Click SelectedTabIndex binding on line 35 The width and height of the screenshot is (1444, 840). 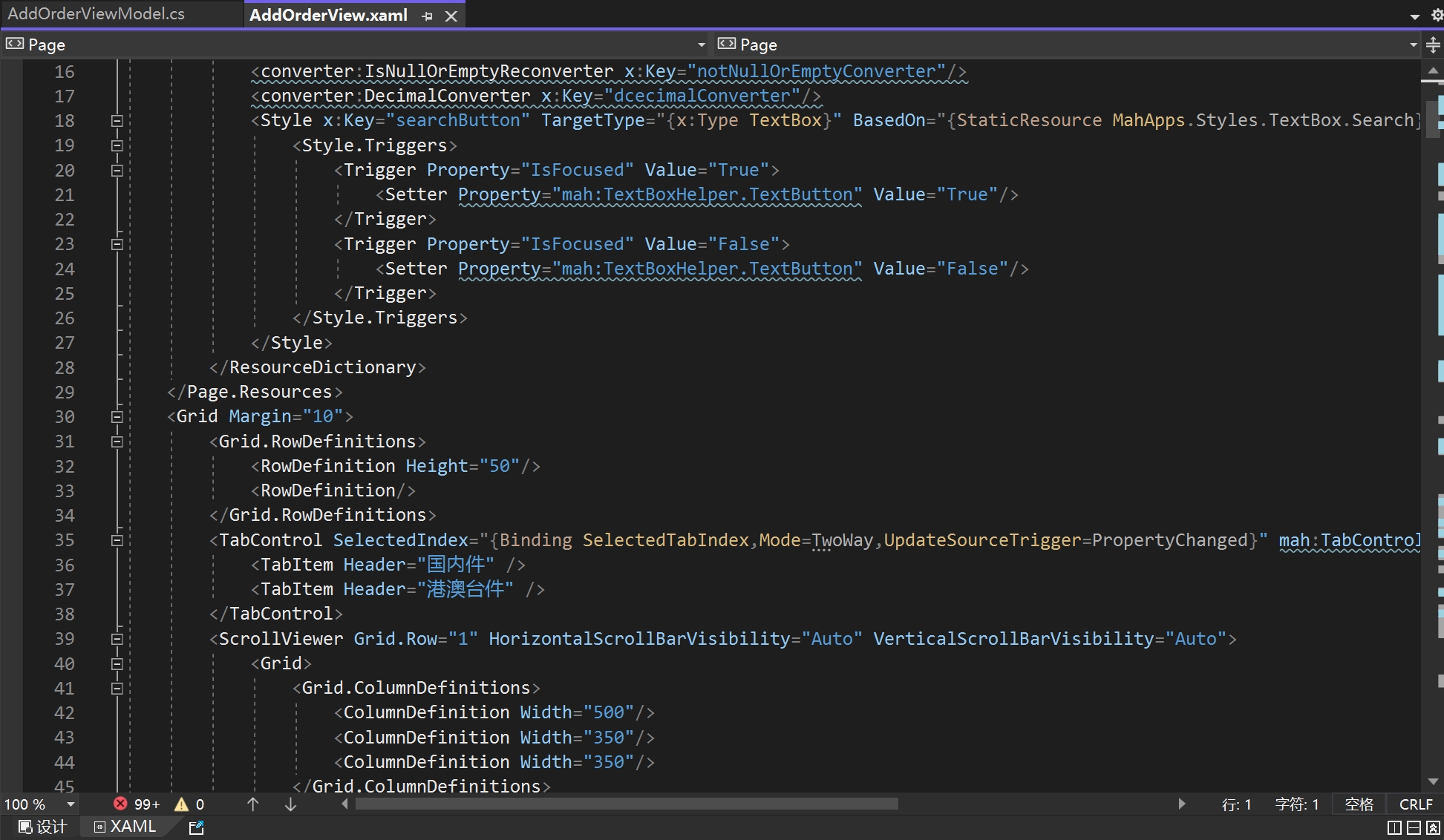click(x=665, y=540)
